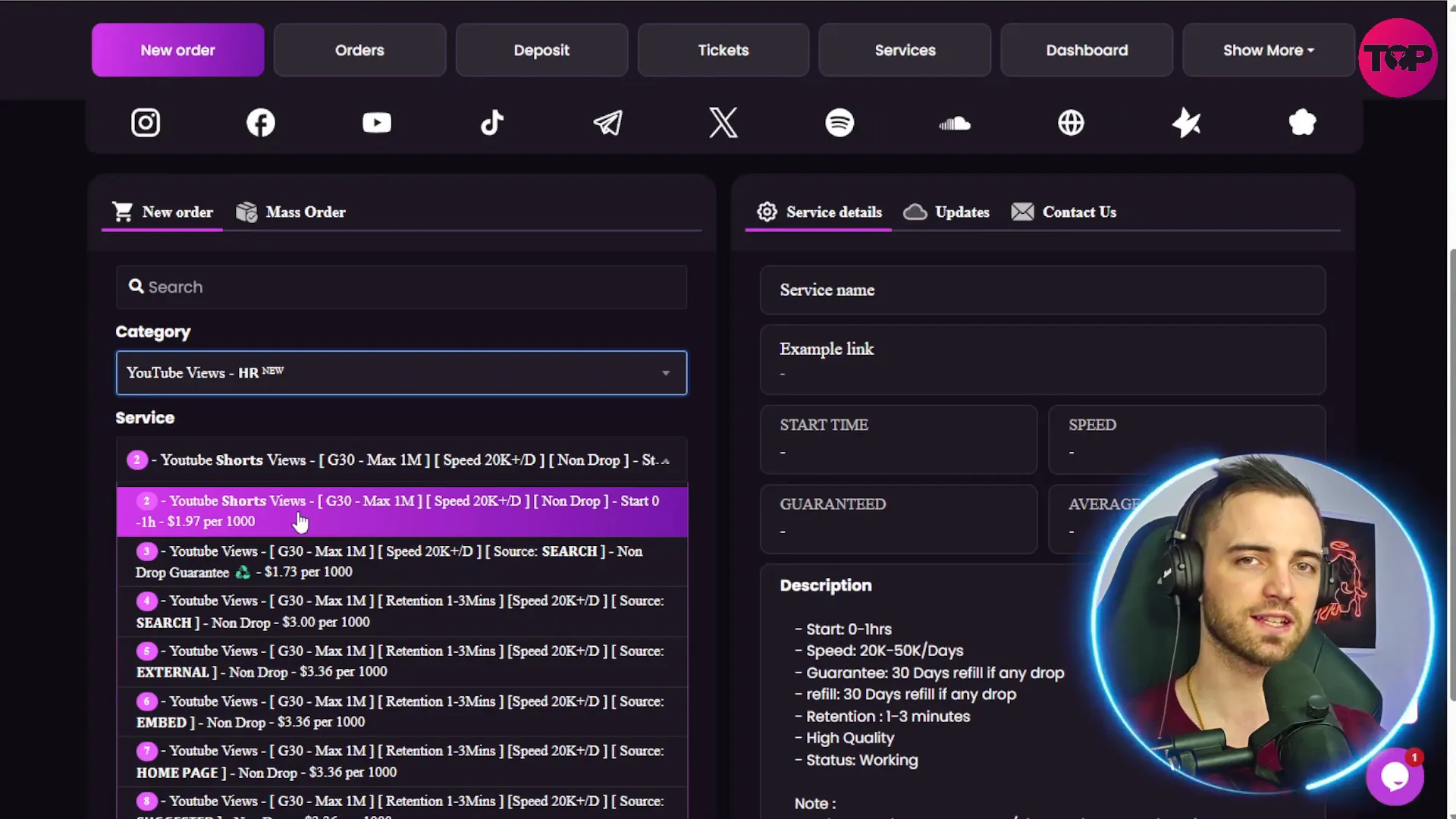Click the New order navigation button
1456x819 pixels.
point(178,50)
